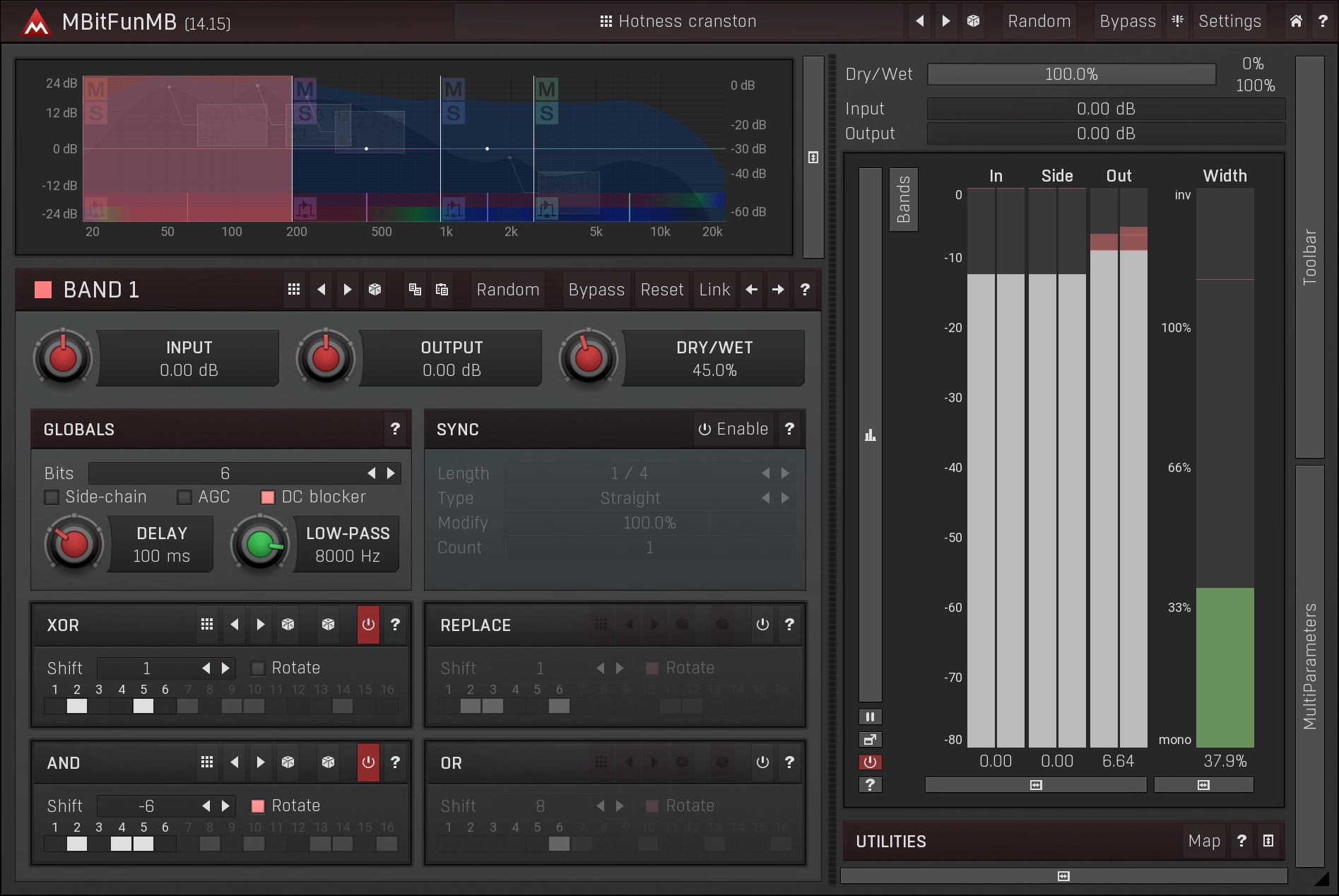This screenshot has height=896, width=1339.
Task: Click the Band 1 copy icon
Action: click(x=415, y=290)
